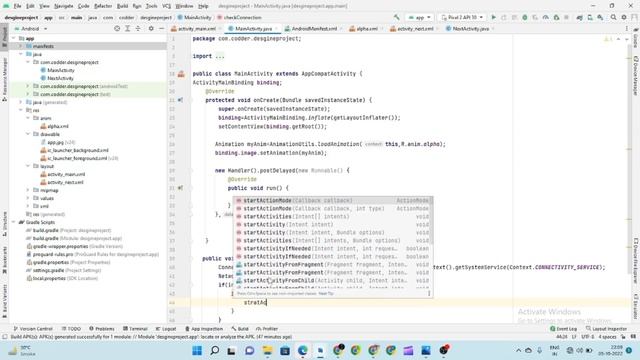Click Select Opened File target icon in Project panel
The width and height of the screenshot is (640, 360).
117,29
